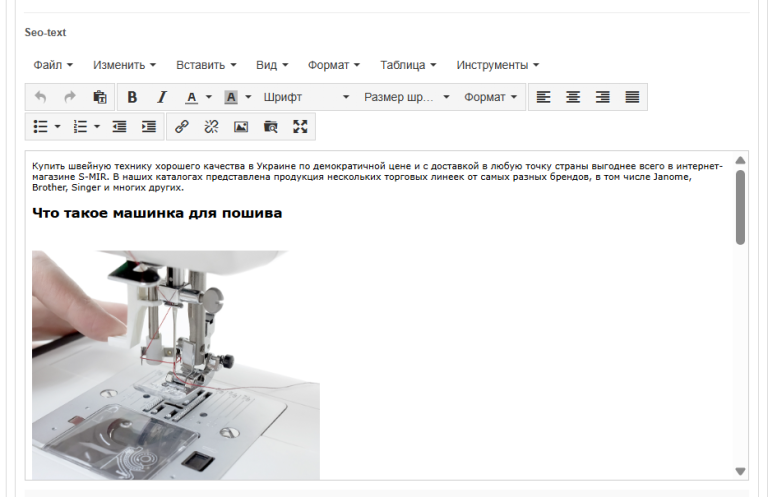Toggle bold formatting
This screenshot has height=497, width=768.
(132, 97)
